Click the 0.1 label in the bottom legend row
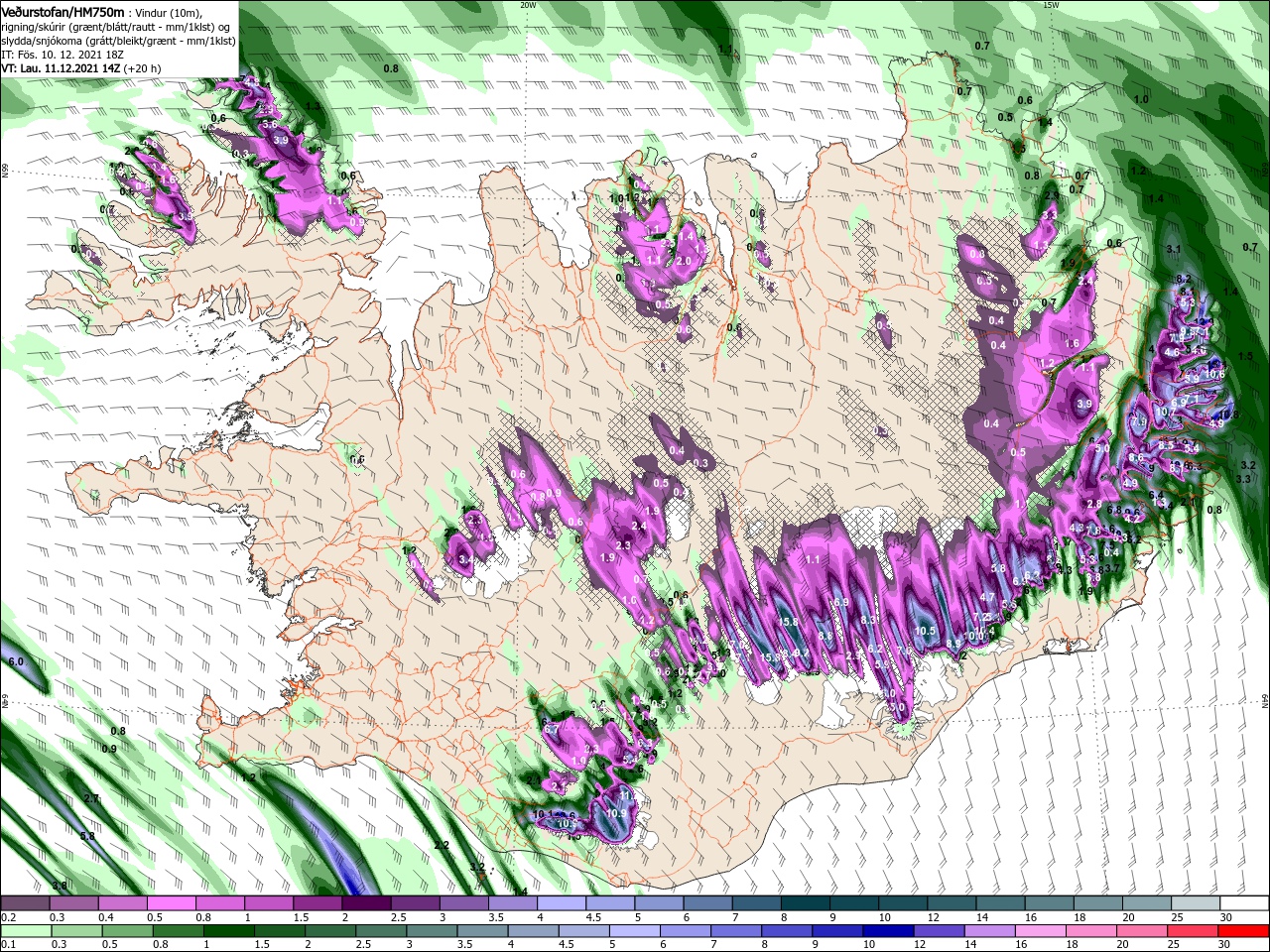The image size is (1270, 952). coord(8,944)
